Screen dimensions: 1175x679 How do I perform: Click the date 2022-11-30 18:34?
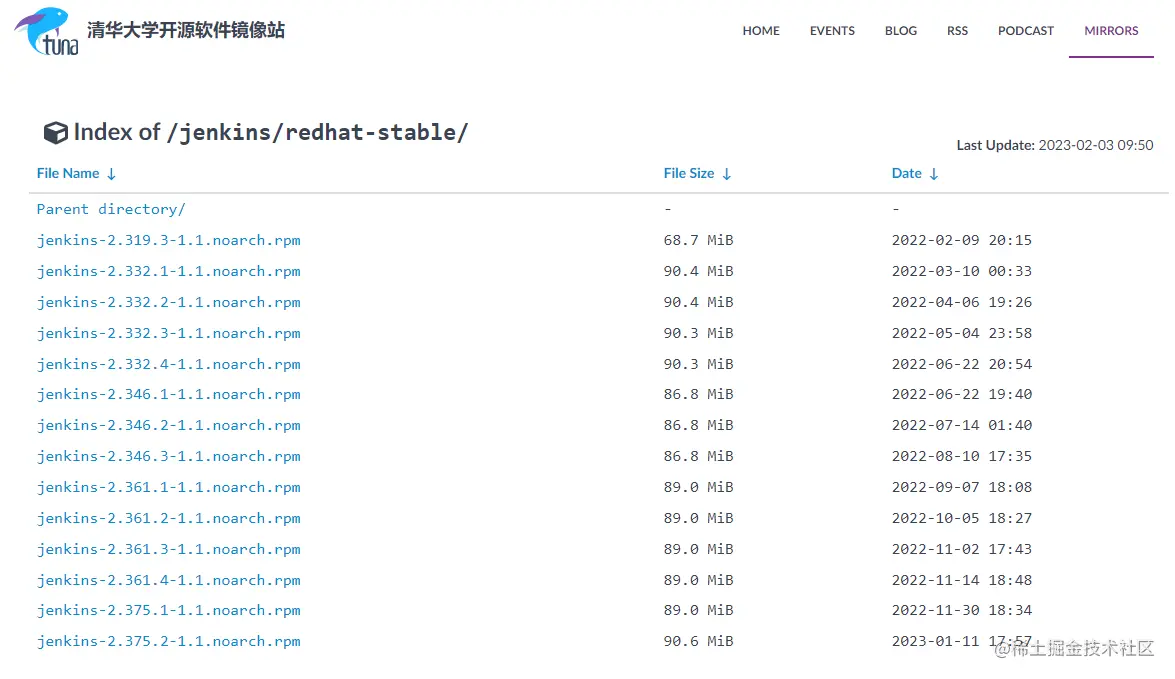[961, 610]
